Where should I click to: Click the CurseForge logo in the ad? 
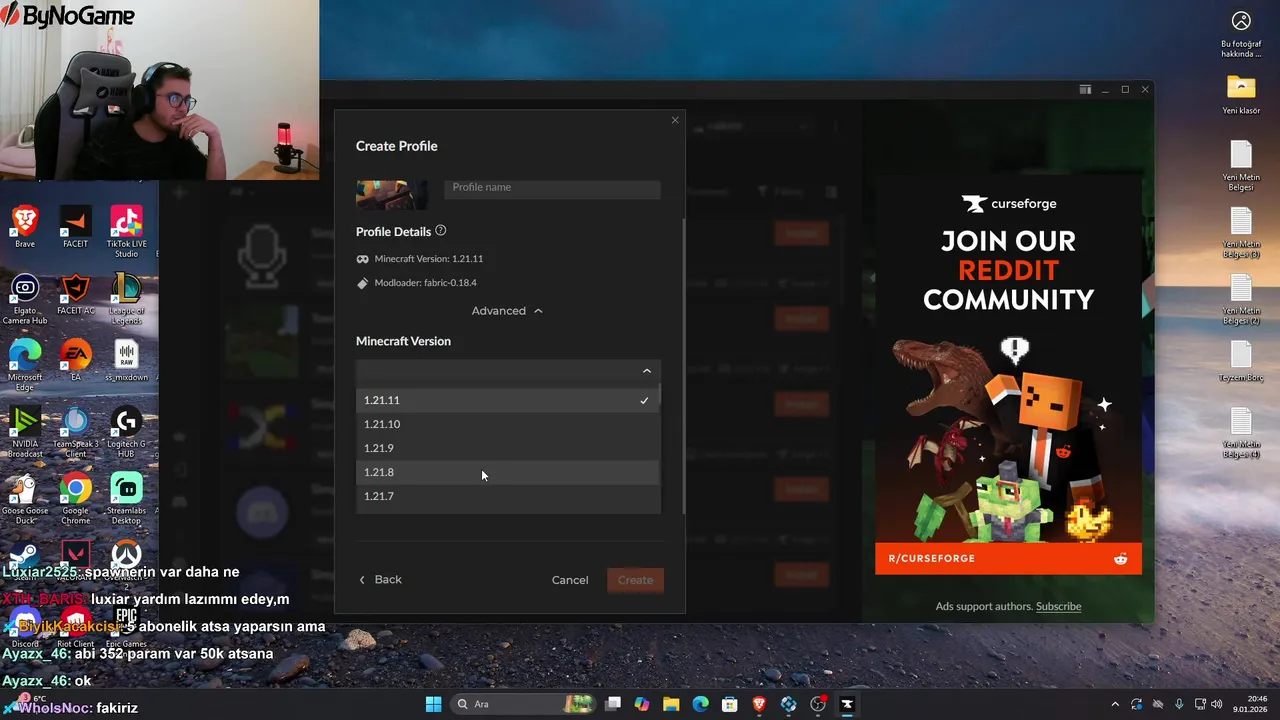1008,204
